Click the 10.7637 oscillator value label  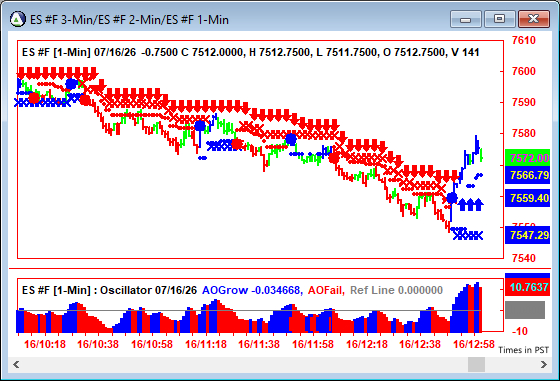[528, 287]
